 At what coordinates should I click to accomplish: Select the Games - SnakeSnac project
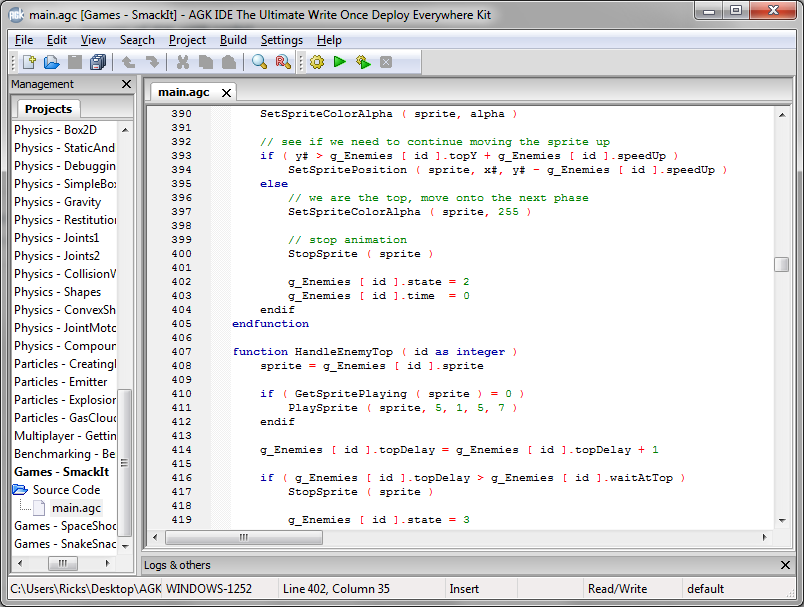coord(65,544)
